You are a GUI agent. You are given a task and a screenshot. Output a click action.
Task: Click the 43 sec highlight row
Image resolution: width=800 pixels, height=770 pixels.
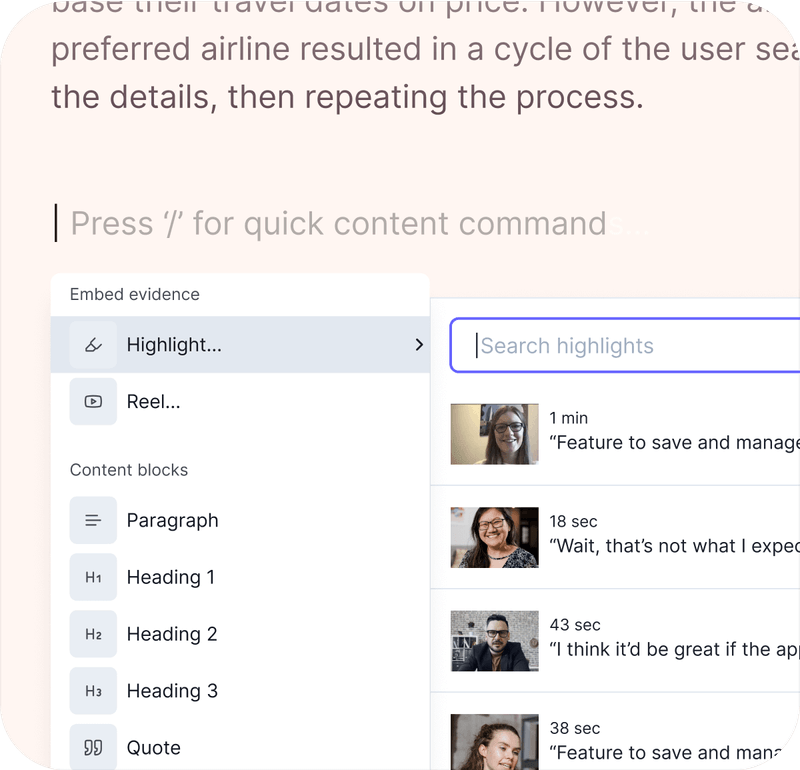point(640,640)
